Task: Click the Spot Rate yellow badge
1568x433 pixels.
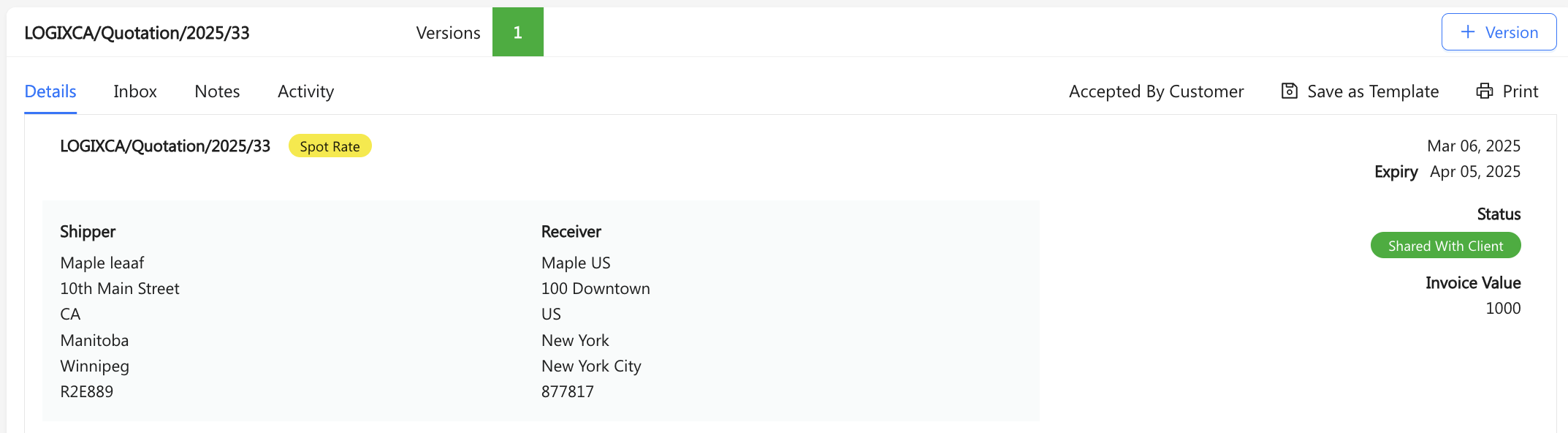Action: click(330, 146)
